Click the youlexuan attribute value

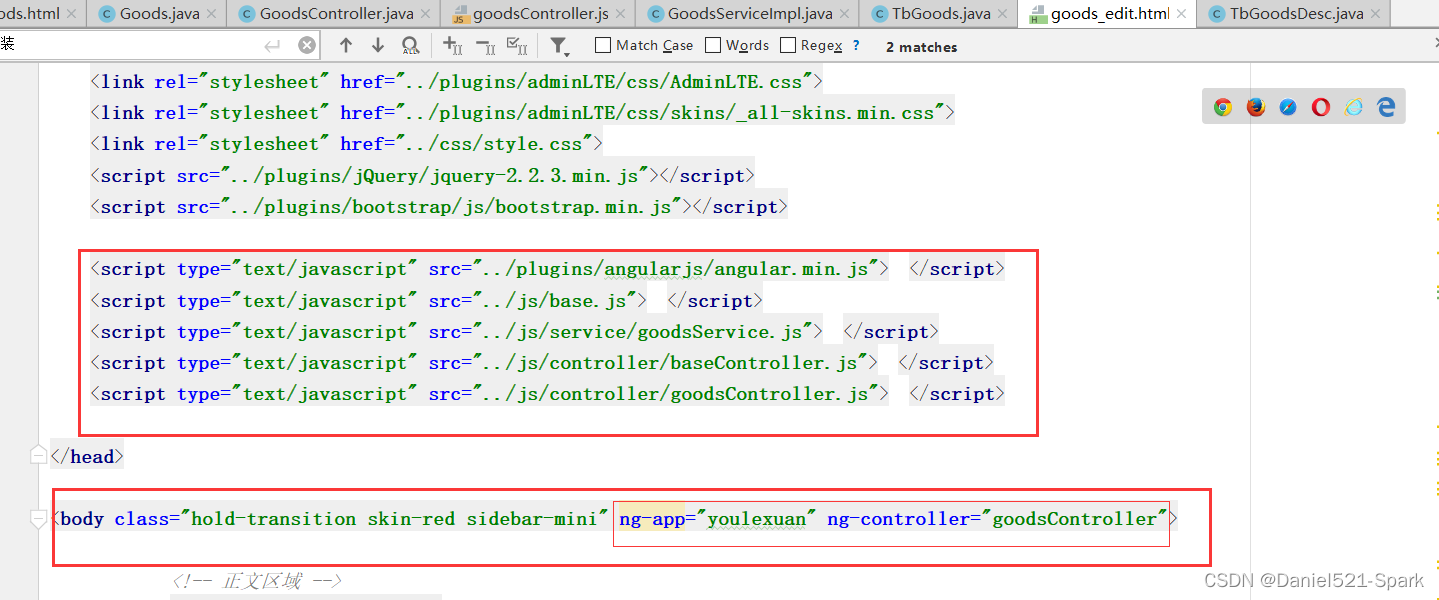pos(756,519)
